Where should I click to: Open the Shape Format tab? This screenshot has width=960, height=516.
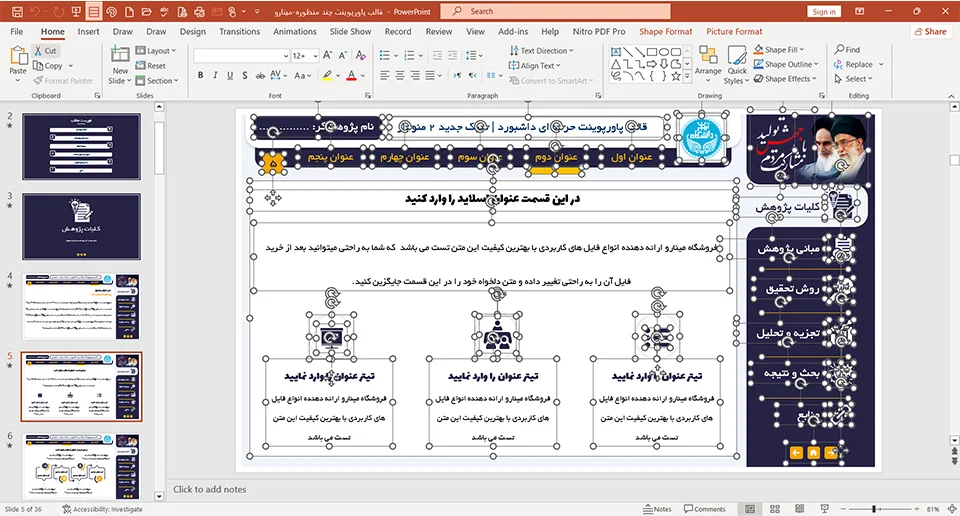(666, 31)
